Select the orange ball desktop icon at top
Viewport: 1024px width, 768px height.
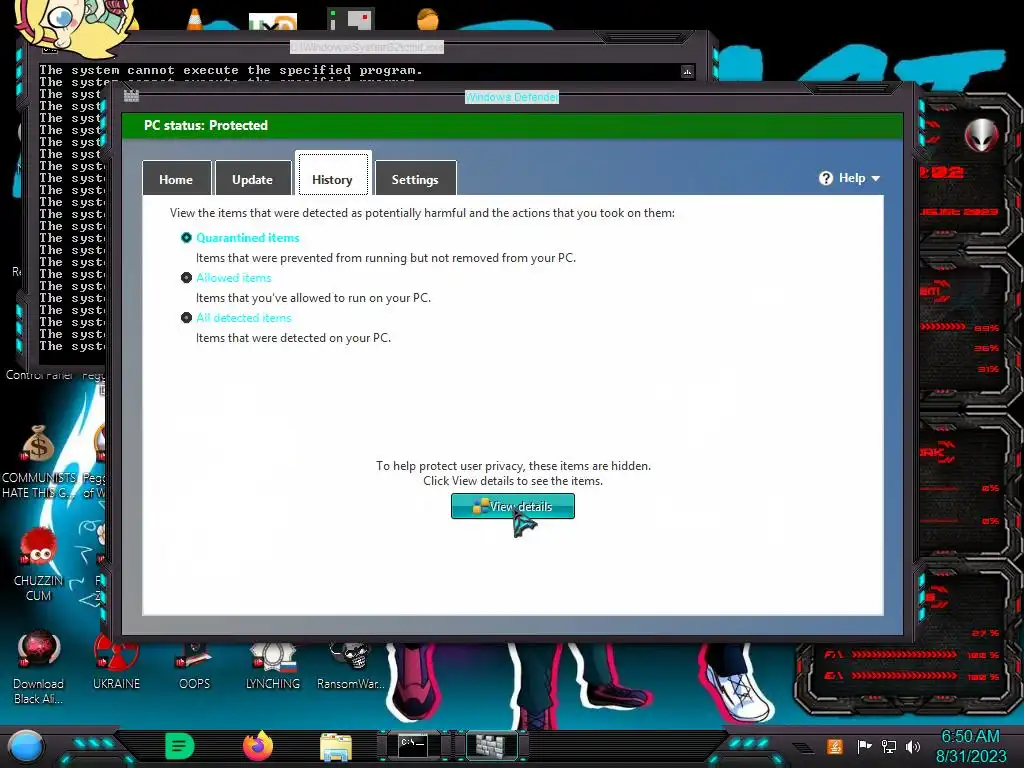click(428, 20)
